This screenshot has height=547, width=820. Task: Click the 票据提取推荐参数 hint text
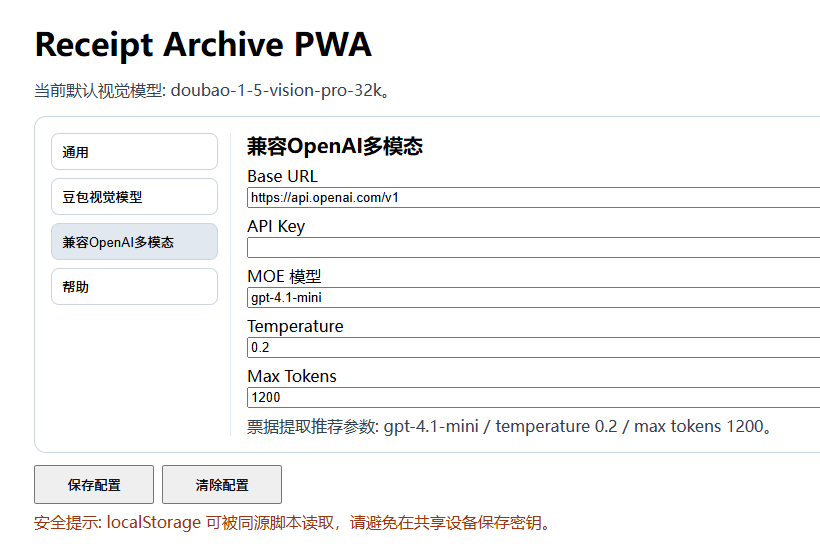click(x=511, y=427)
